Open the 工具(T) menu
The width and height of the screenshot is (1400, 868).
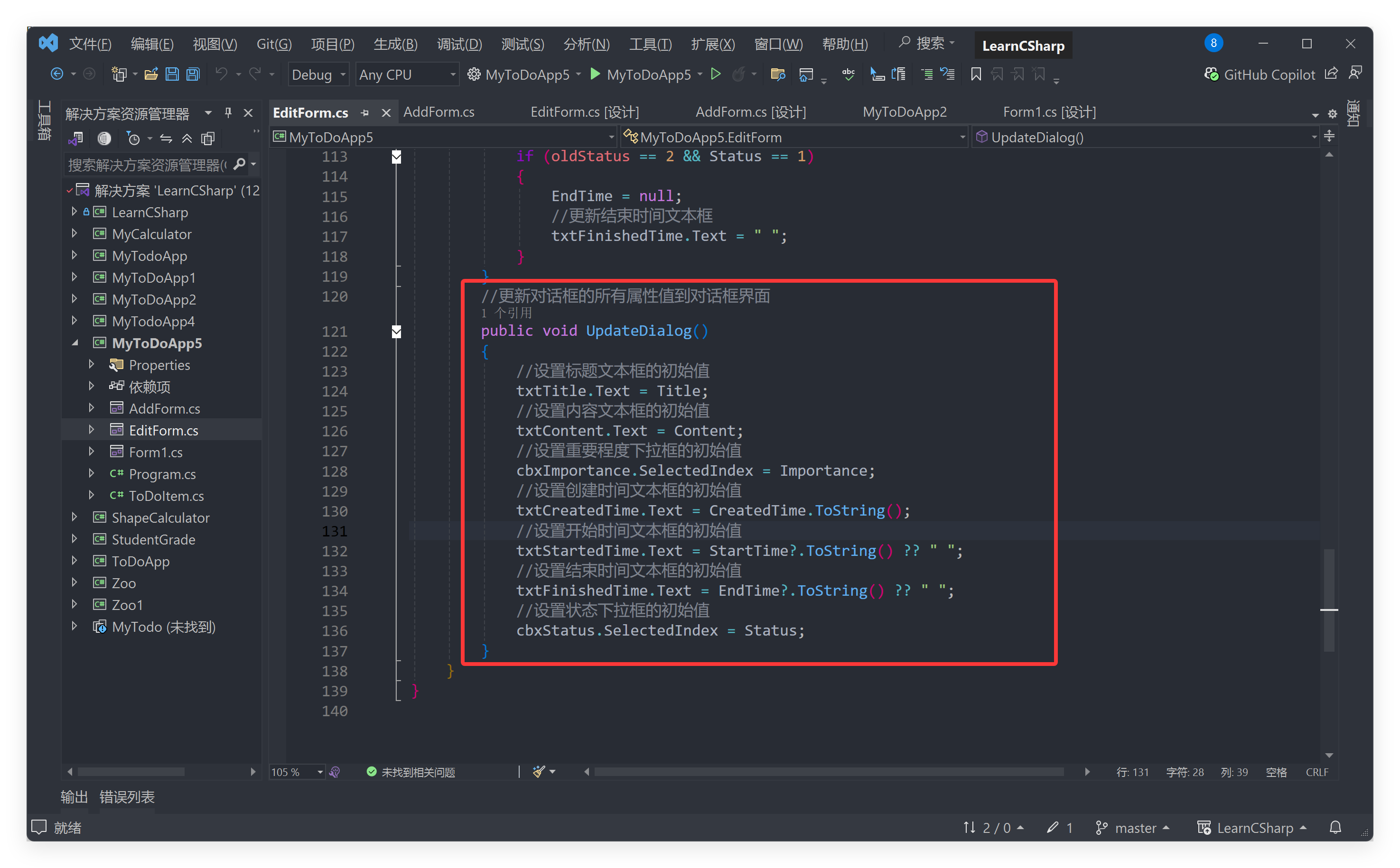(650, 44)
